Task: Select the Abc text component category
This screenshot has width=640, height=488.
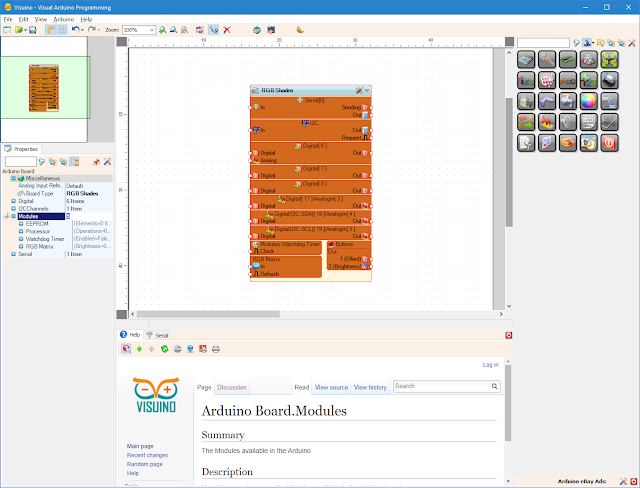Action: click(567, 80)
